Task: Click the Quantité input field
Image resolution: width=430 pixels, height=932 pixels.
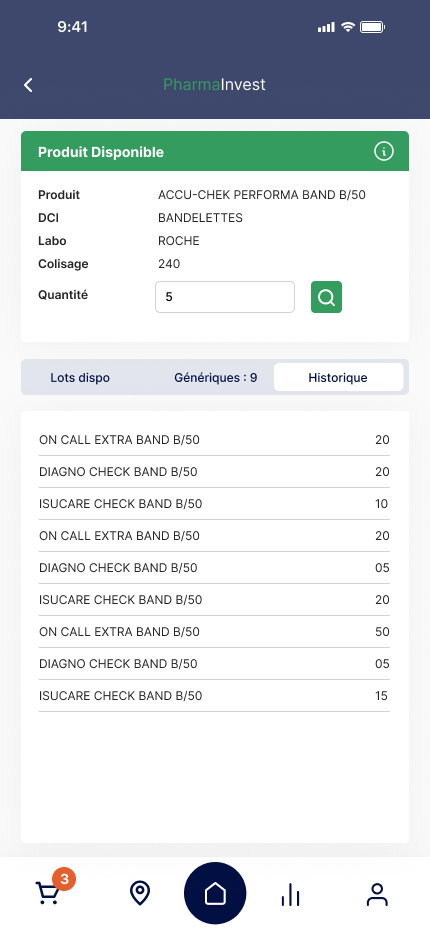Action: (x=225, y=297)
